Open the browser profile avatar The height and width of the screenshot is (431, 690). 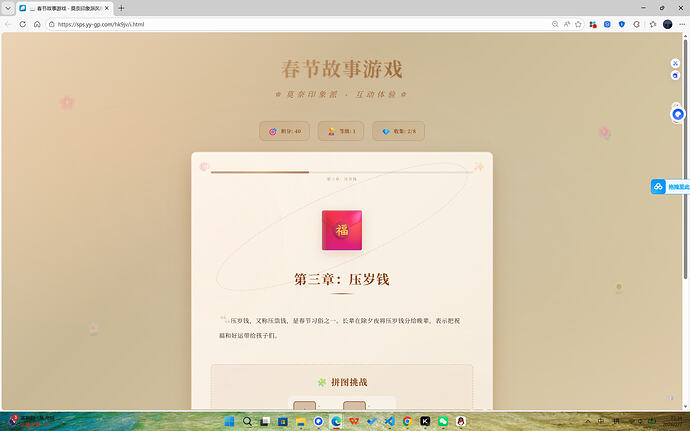[667, 23]
